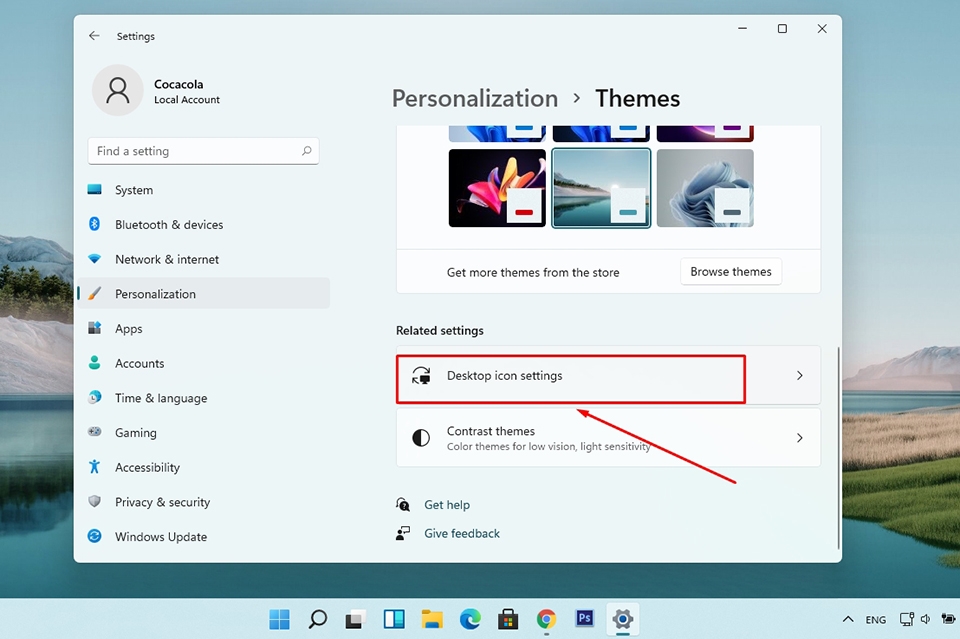Image resolution: width=960 pixels, height=639 pixels.
Task: Open System settings from the sidebar
Action: [133, 189]
